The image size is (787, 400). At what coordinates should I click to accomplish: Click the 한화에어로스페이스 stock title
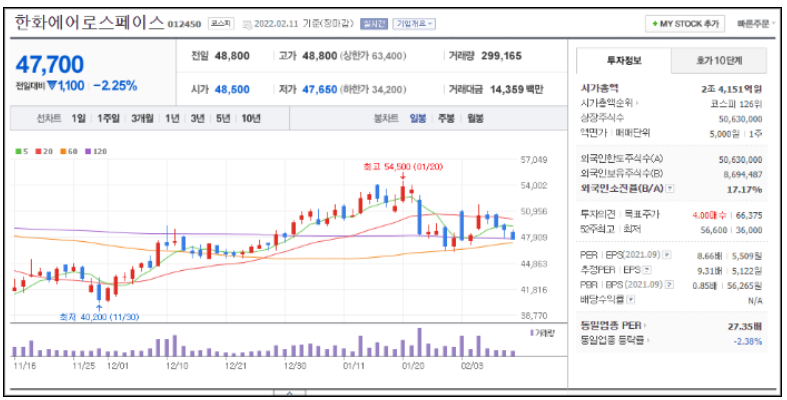point(89,23)
